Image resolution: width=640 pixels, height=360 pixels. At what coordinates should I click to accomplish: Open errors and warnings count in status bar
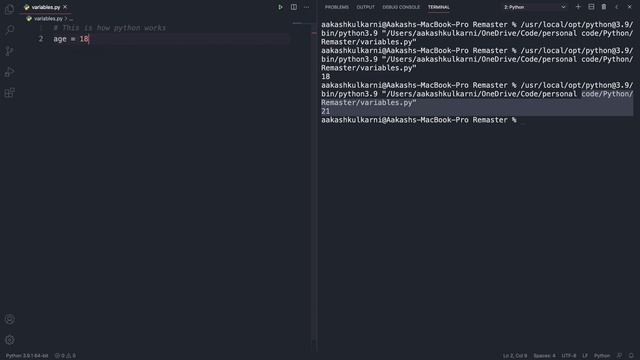65,356
